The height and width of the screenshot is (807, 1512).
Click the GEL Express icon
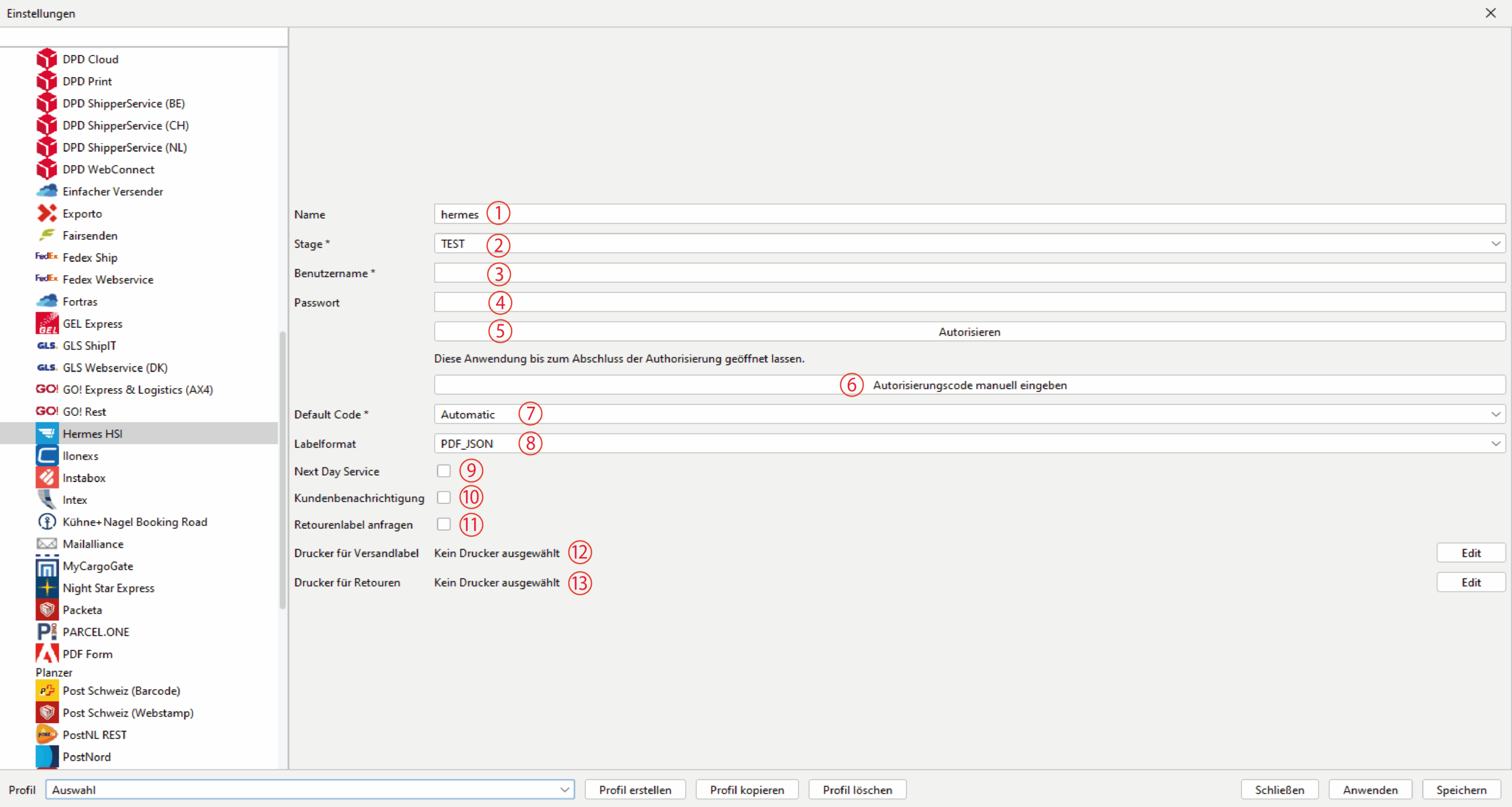(47, 324)
